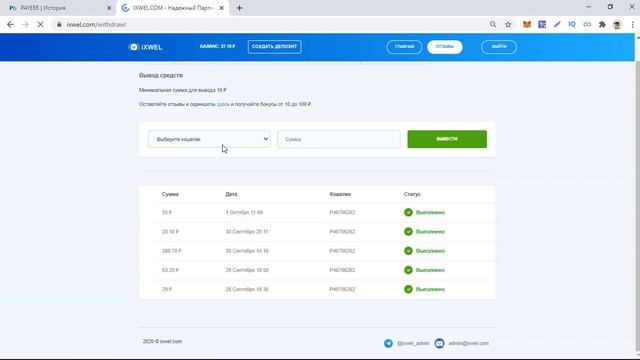Image resolution: width=640 pixels, height=360 pixels.
Task: Click the zoom magnifier icon in address bar
Action: 493,24
